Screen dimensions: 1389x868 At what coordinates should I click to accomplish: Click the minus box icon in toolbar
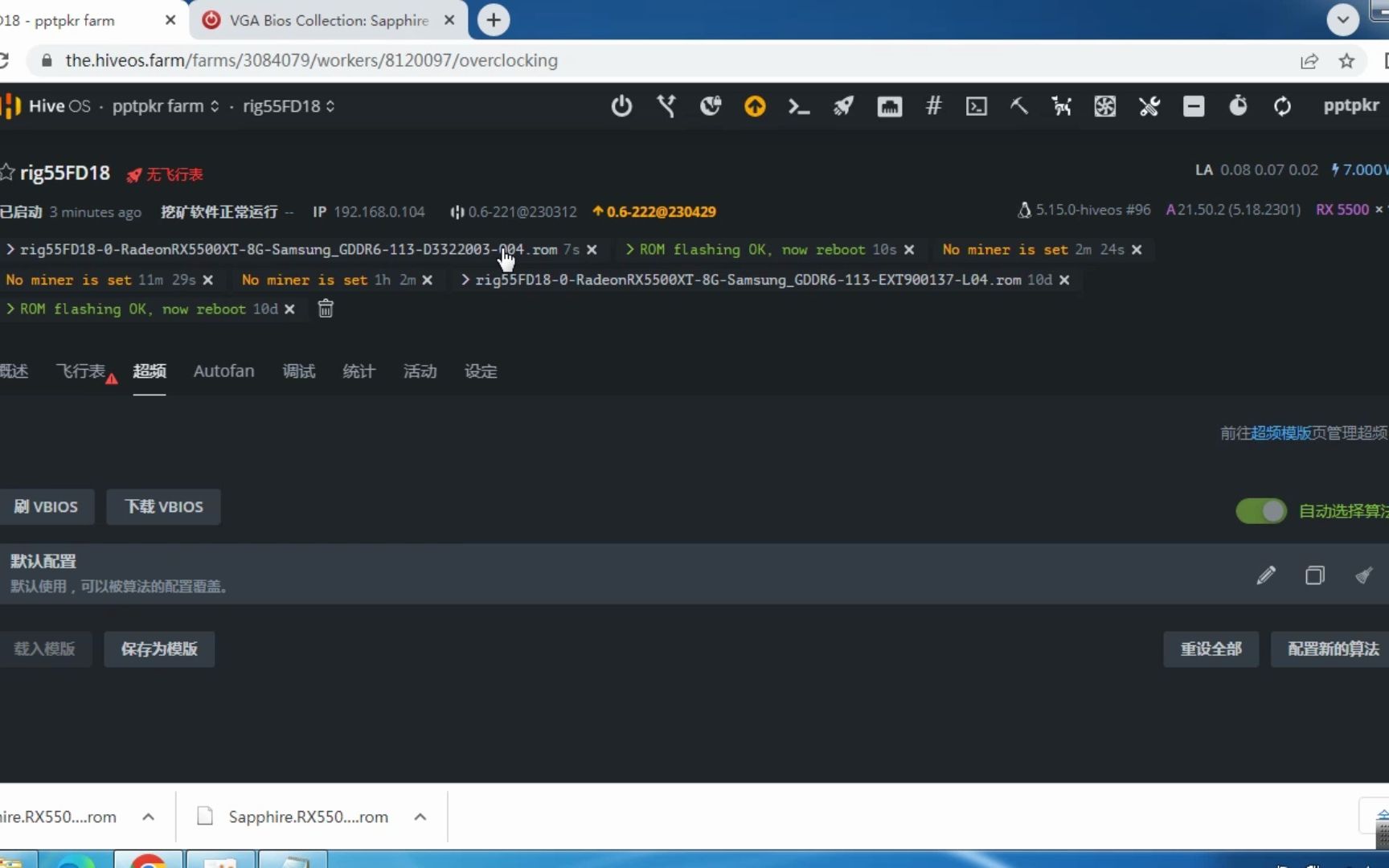[x=1194, y=106]
